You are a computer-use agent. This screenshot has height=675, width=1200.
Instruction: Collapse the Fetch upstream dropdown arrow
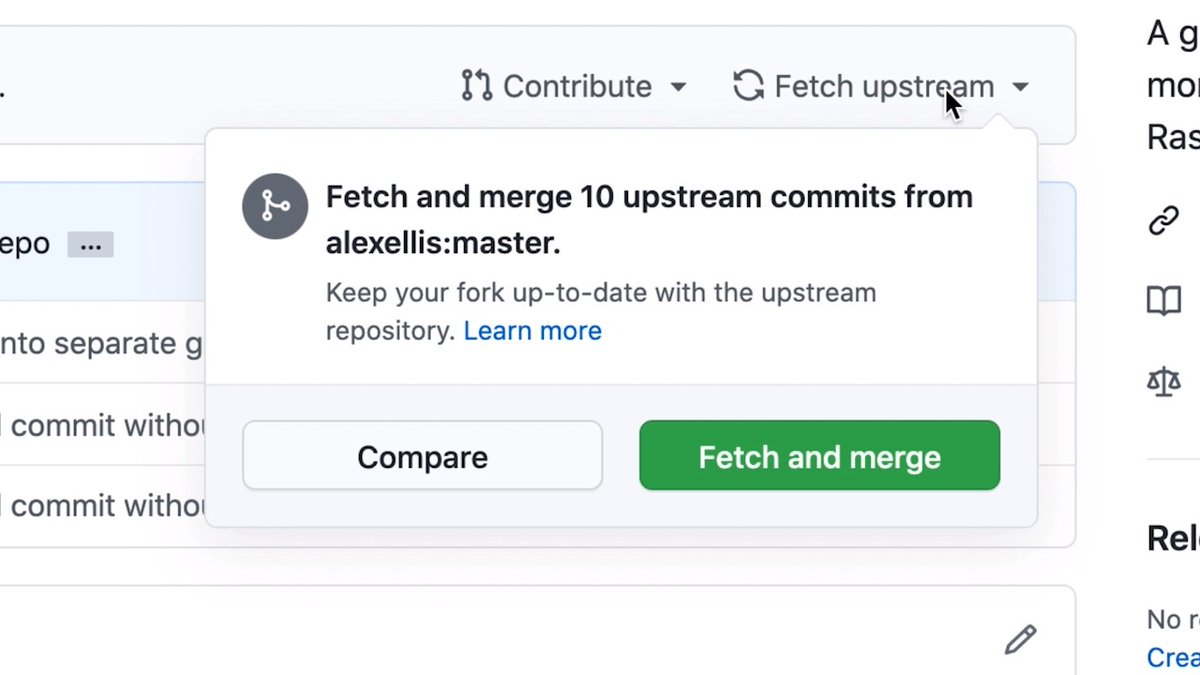pyautogui.click(x=1020, y=87)
